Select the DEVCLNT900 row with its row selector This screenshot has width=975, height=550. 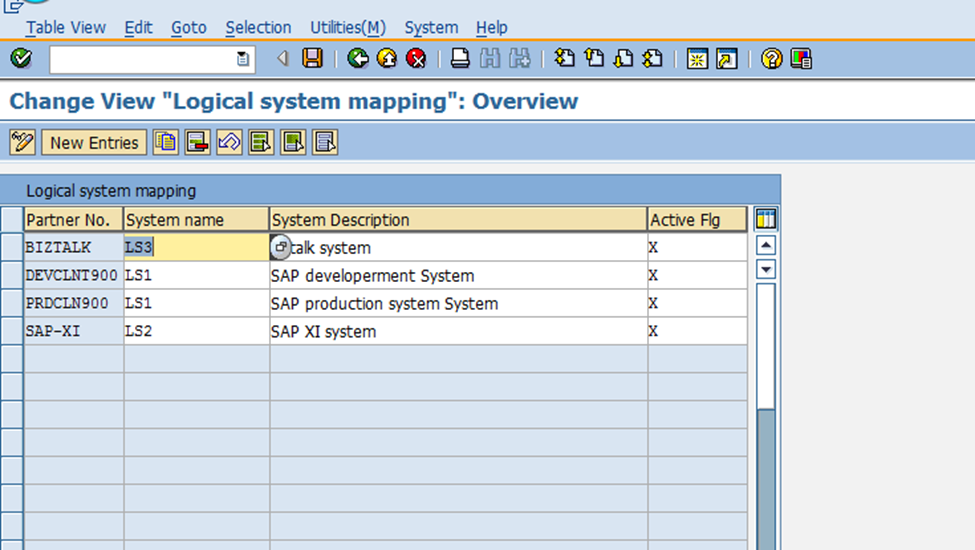[12, 275]
